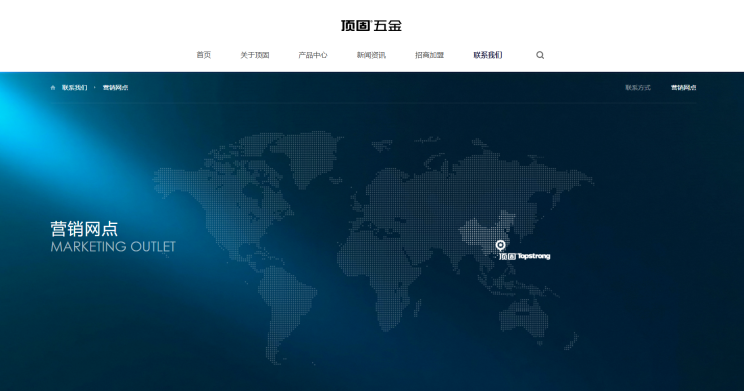Click the location pin marker on the map
744x391 pixels.
click(x=500, y=245)
